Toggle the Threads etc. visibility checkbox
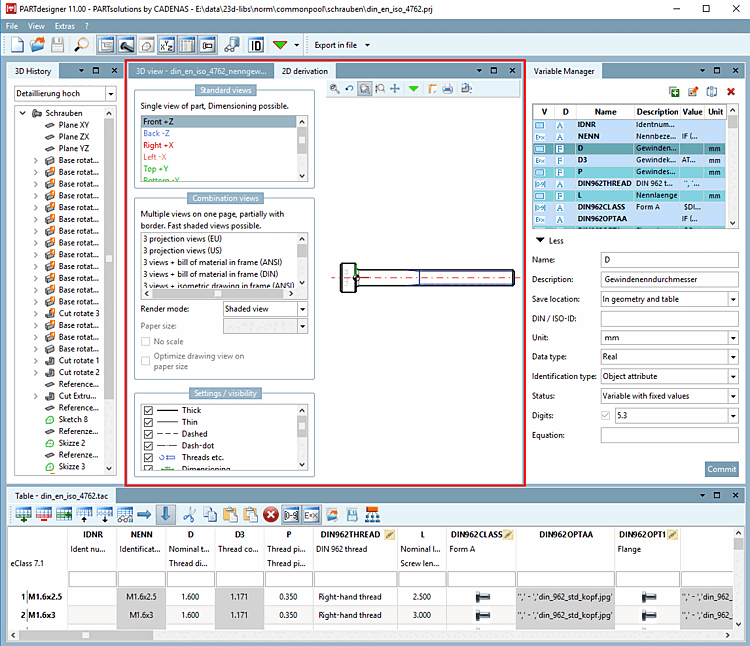 (x=149, y=457)
